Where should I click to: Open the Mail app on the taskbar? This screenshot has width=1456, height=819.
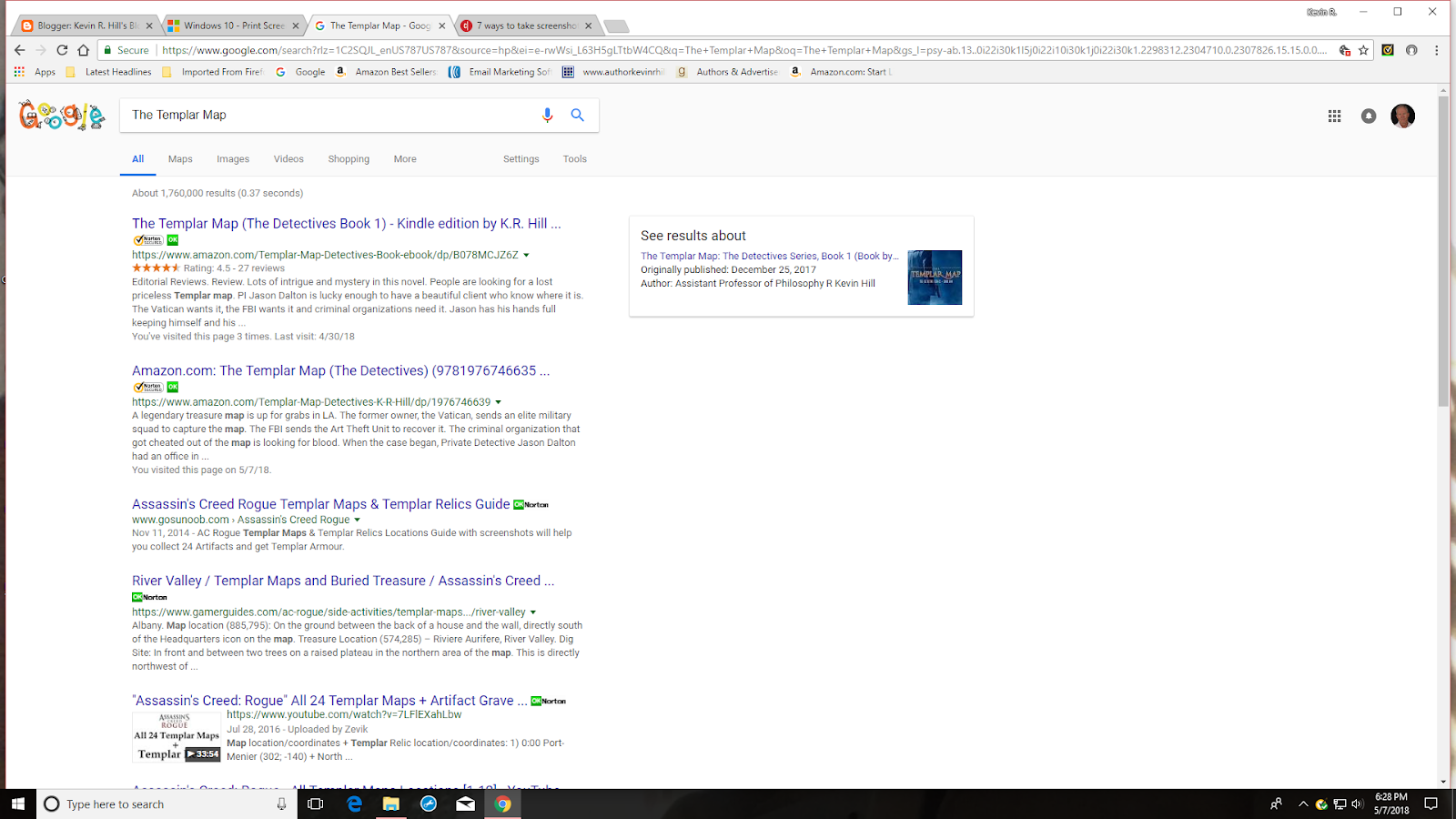[x=465, y=804]
